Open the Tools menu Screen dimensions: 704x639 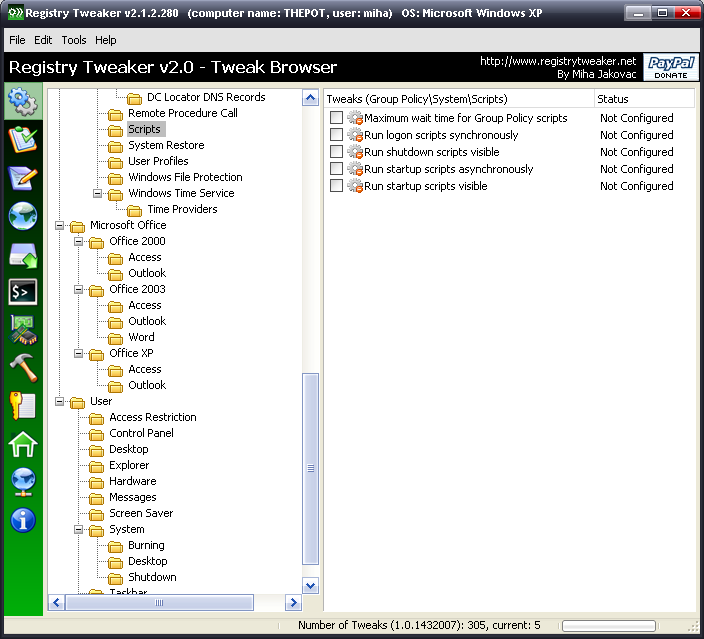(74, 40)
